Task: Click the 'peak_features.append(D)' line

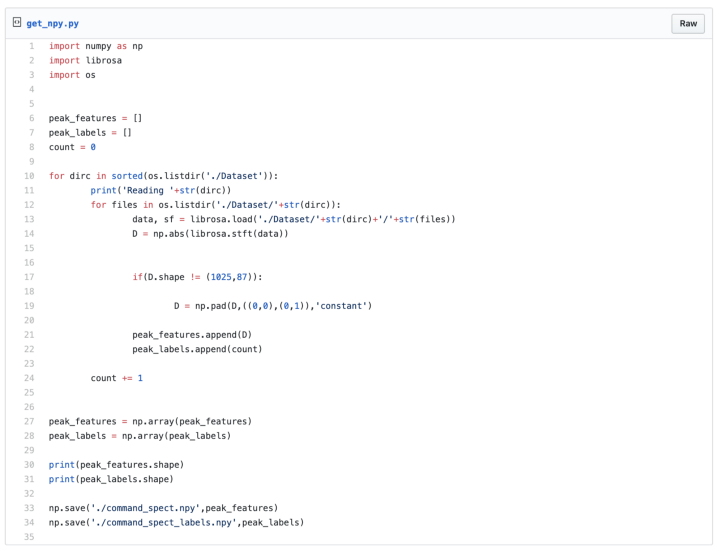Action: click(x=192, y=335)
